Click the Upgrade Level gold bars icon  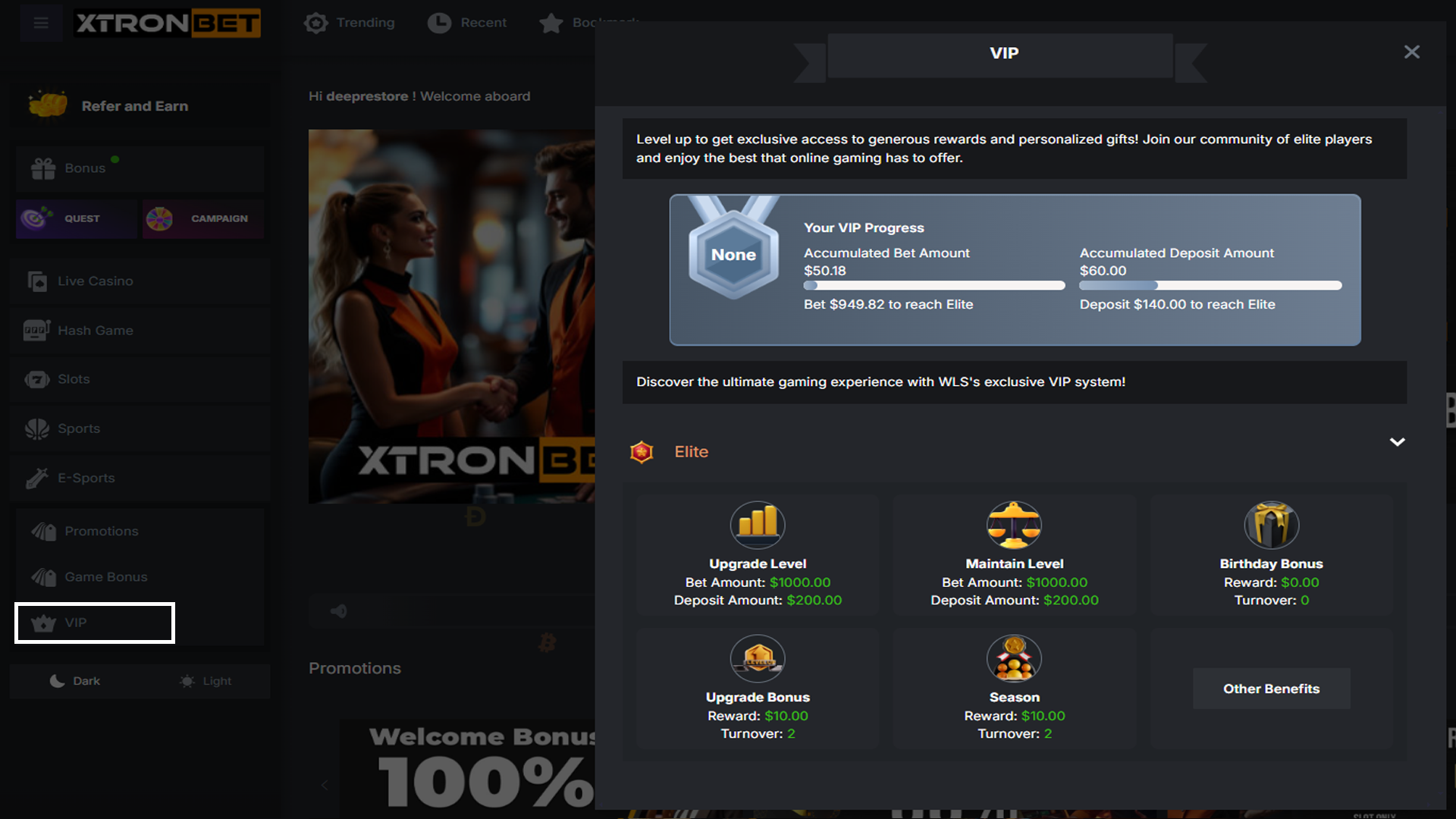[x=758, y=524]
